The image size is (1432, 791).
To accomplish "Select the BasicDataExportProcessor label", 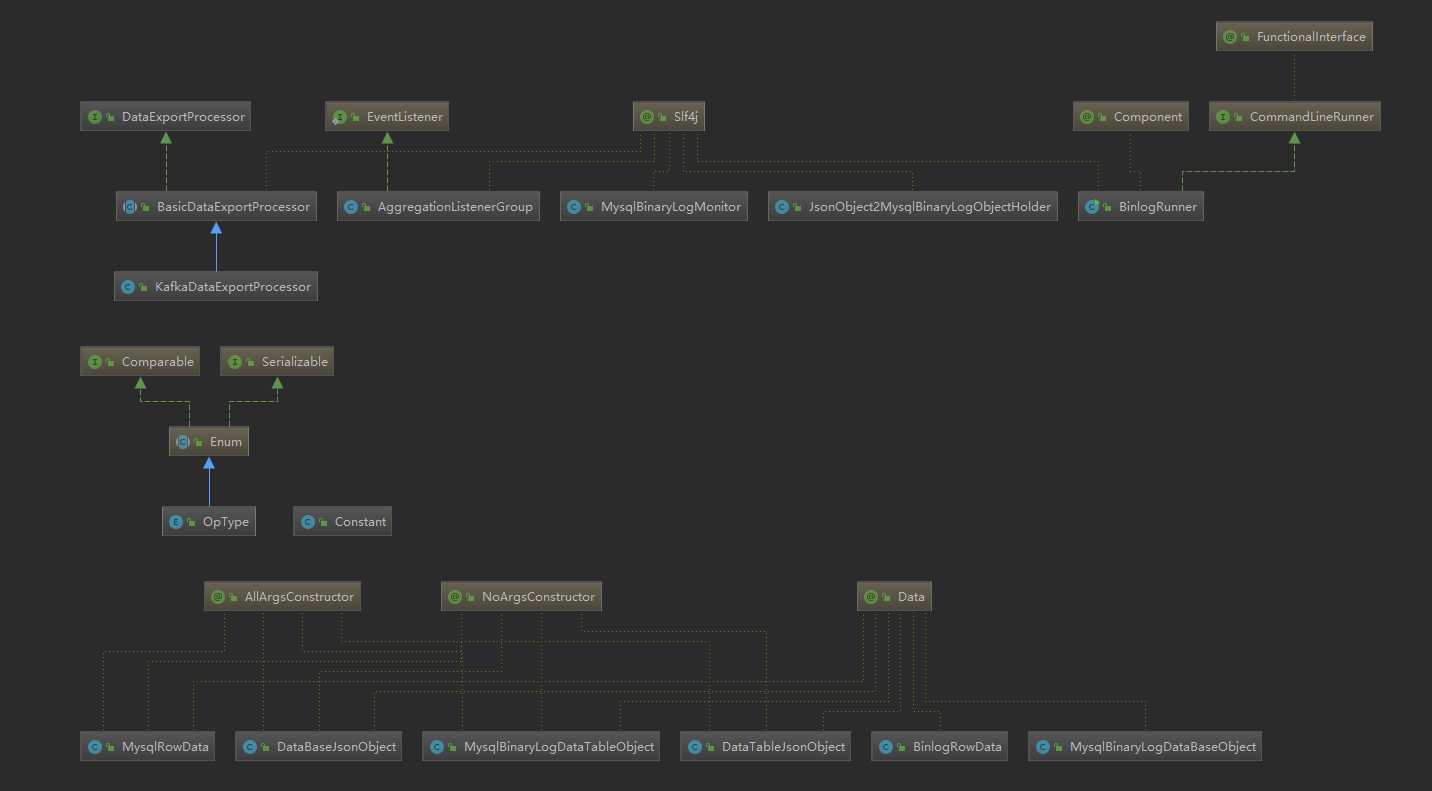I will click(x=233, y=207).
